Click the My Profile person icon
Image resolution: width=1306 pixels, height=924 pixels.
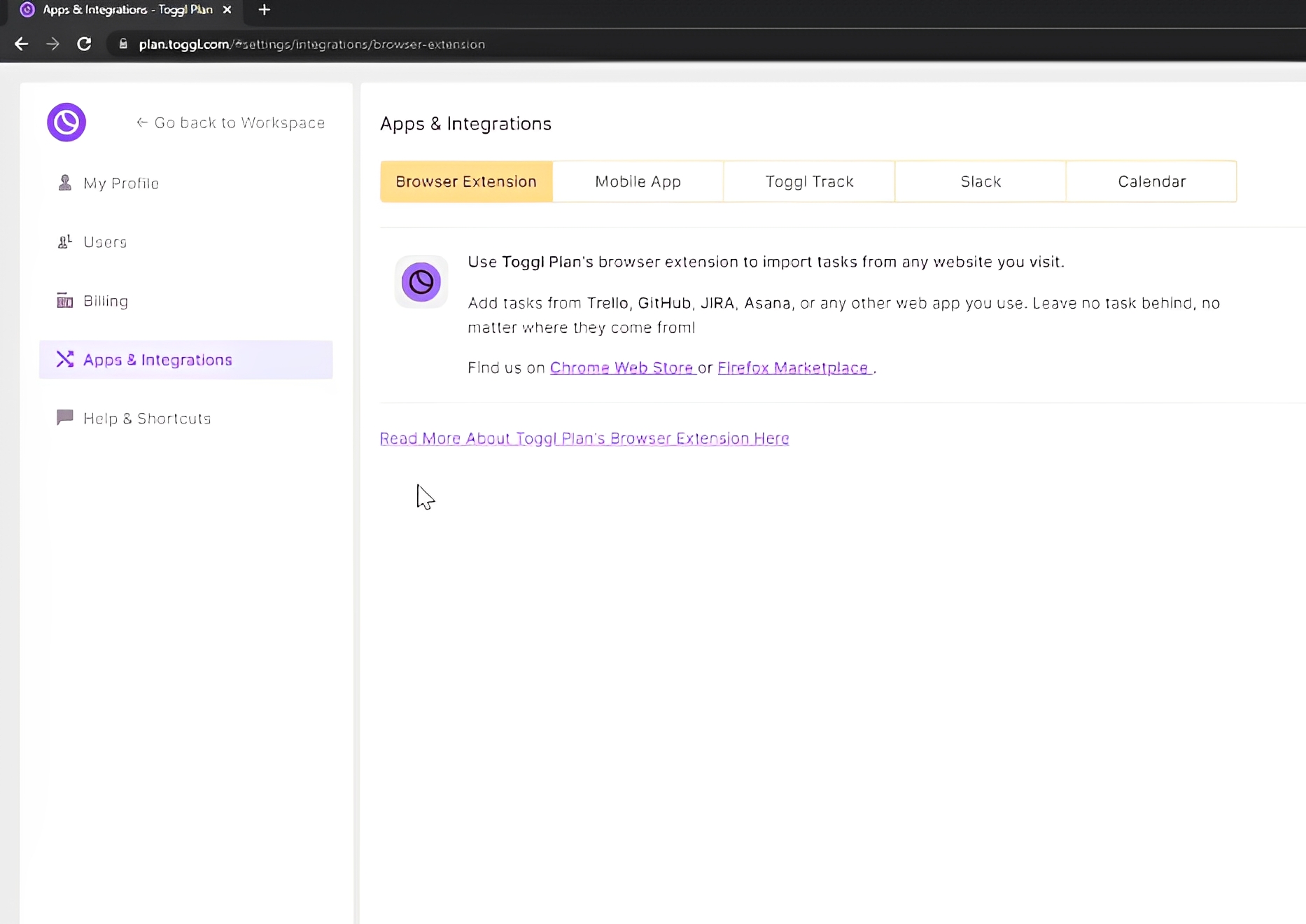[64, 183]
